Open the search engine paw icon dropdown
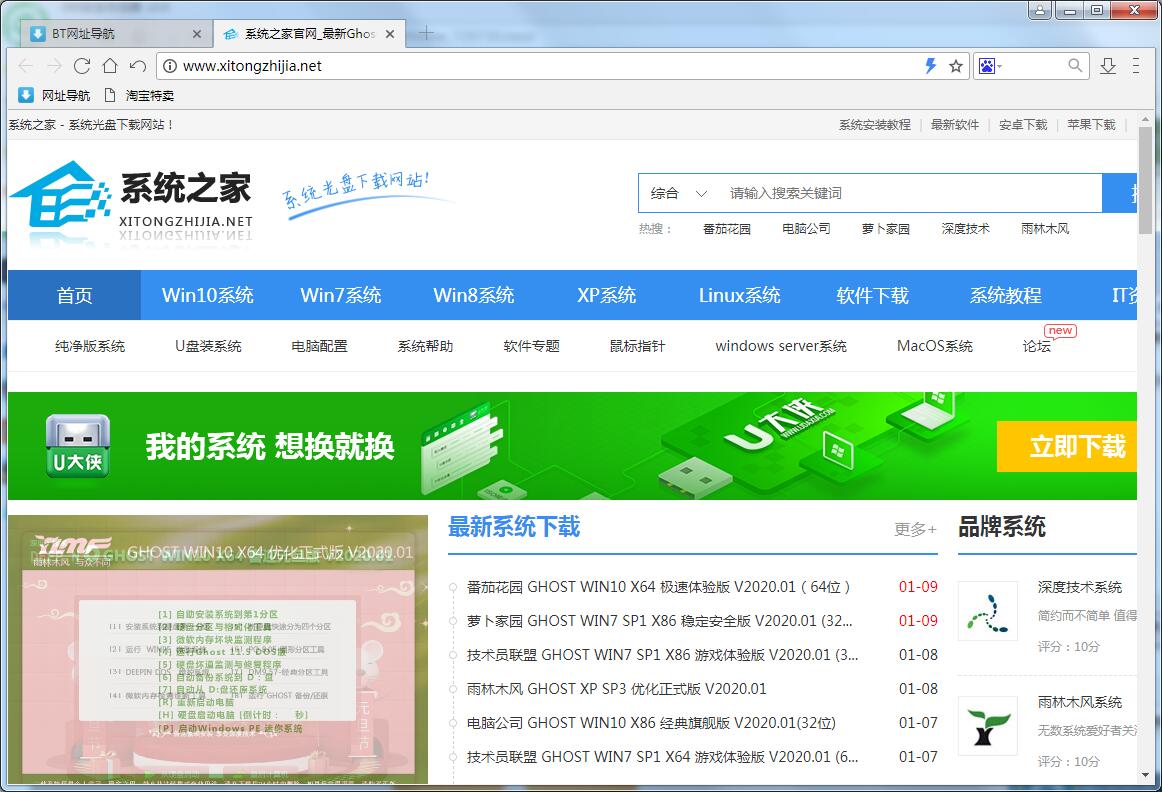 [990, 66]
